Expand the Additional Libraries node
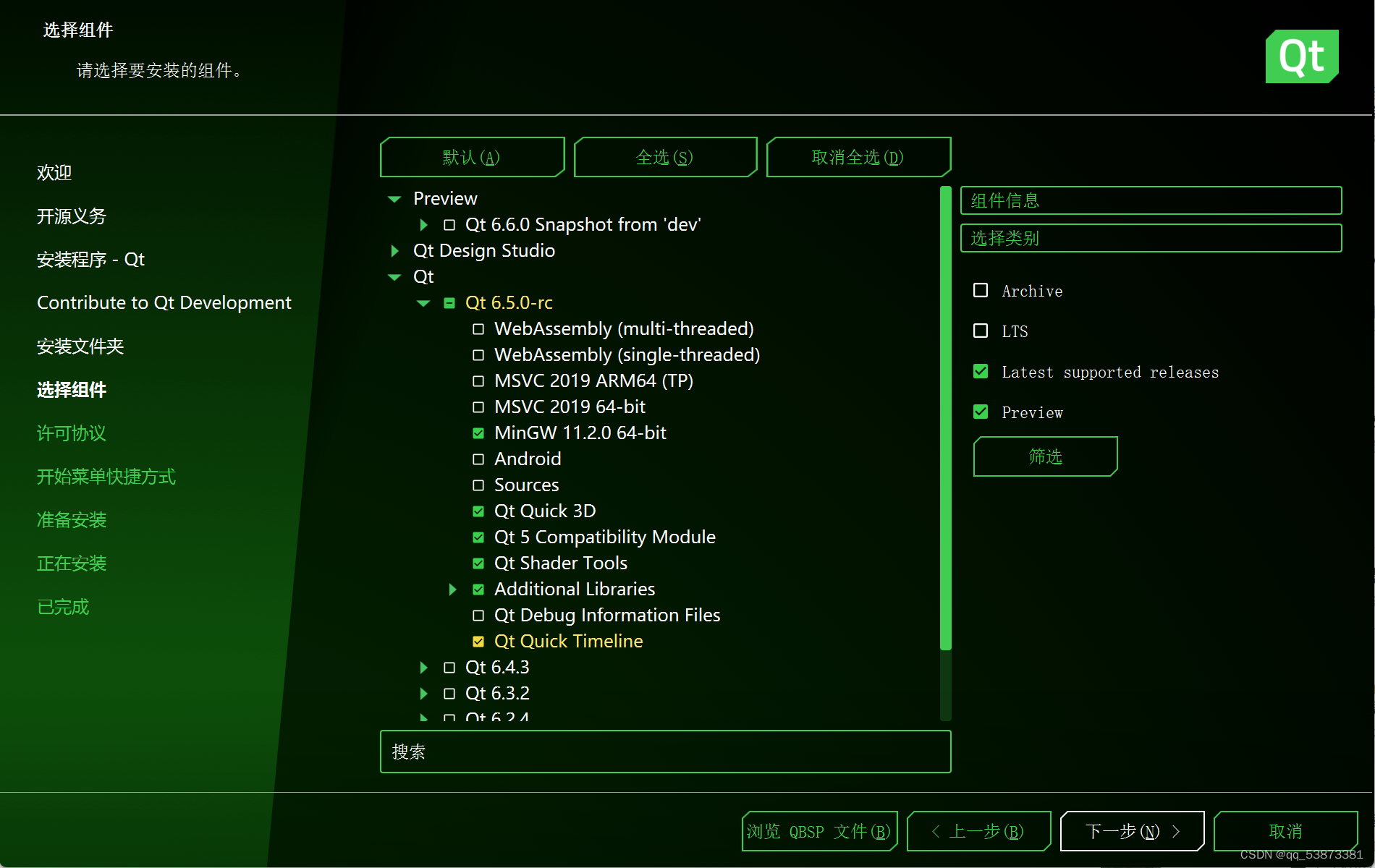Viewport: 1375px width, 868px height. pos(452,590)
